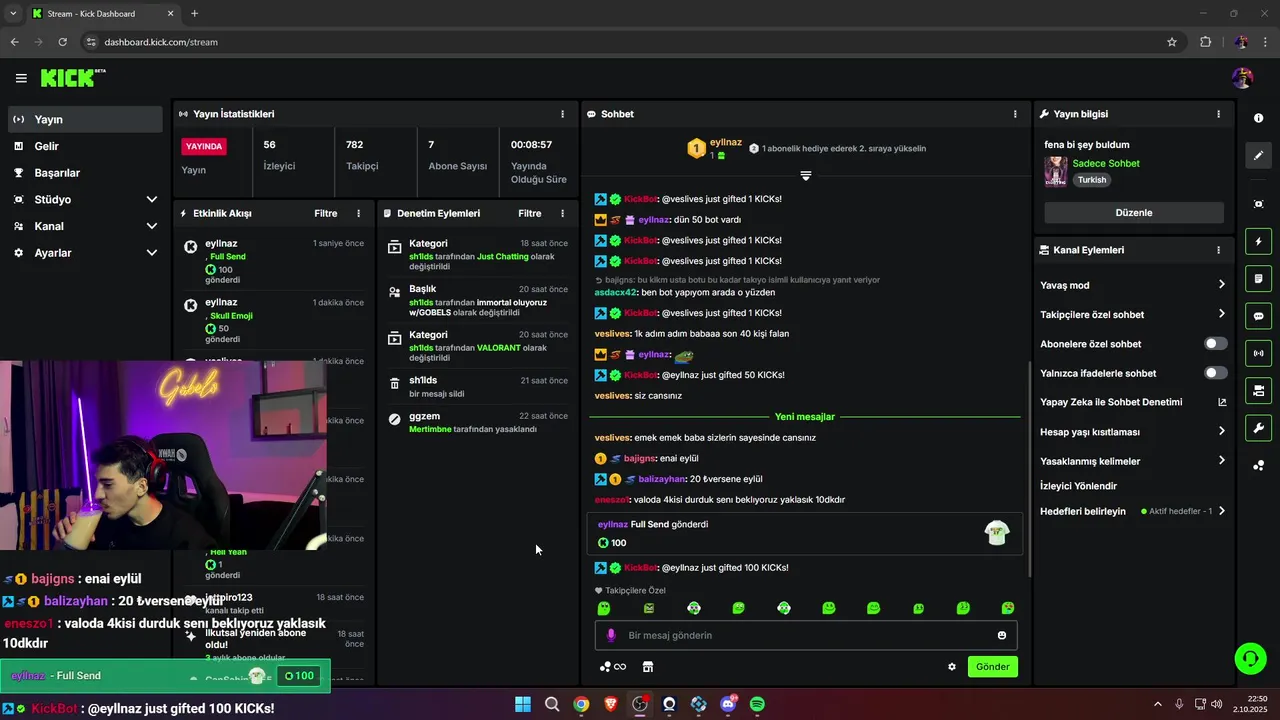Select the pencil edit icon in right sidebar
The width and height of the screenshot is (1280, 720).
coord(1258,156)
